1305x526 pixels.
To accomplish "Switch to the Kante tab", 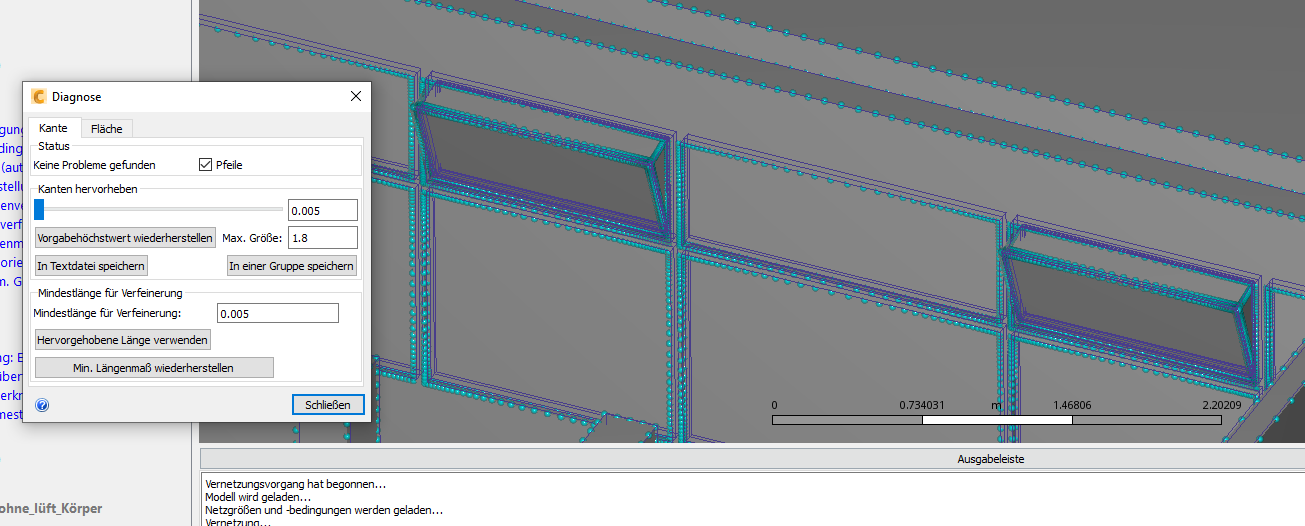I will [x=53, y=128].
